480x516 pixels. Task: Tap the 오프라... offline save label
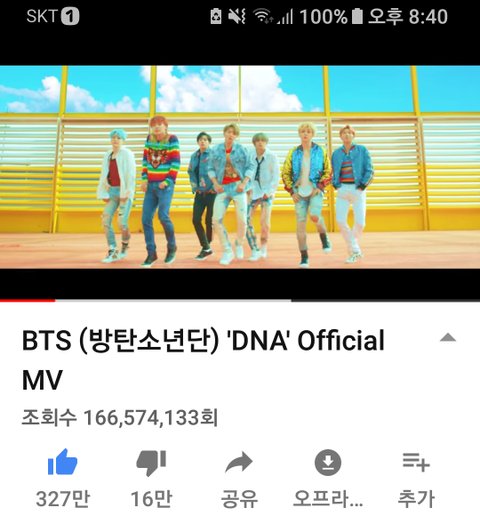328,499
